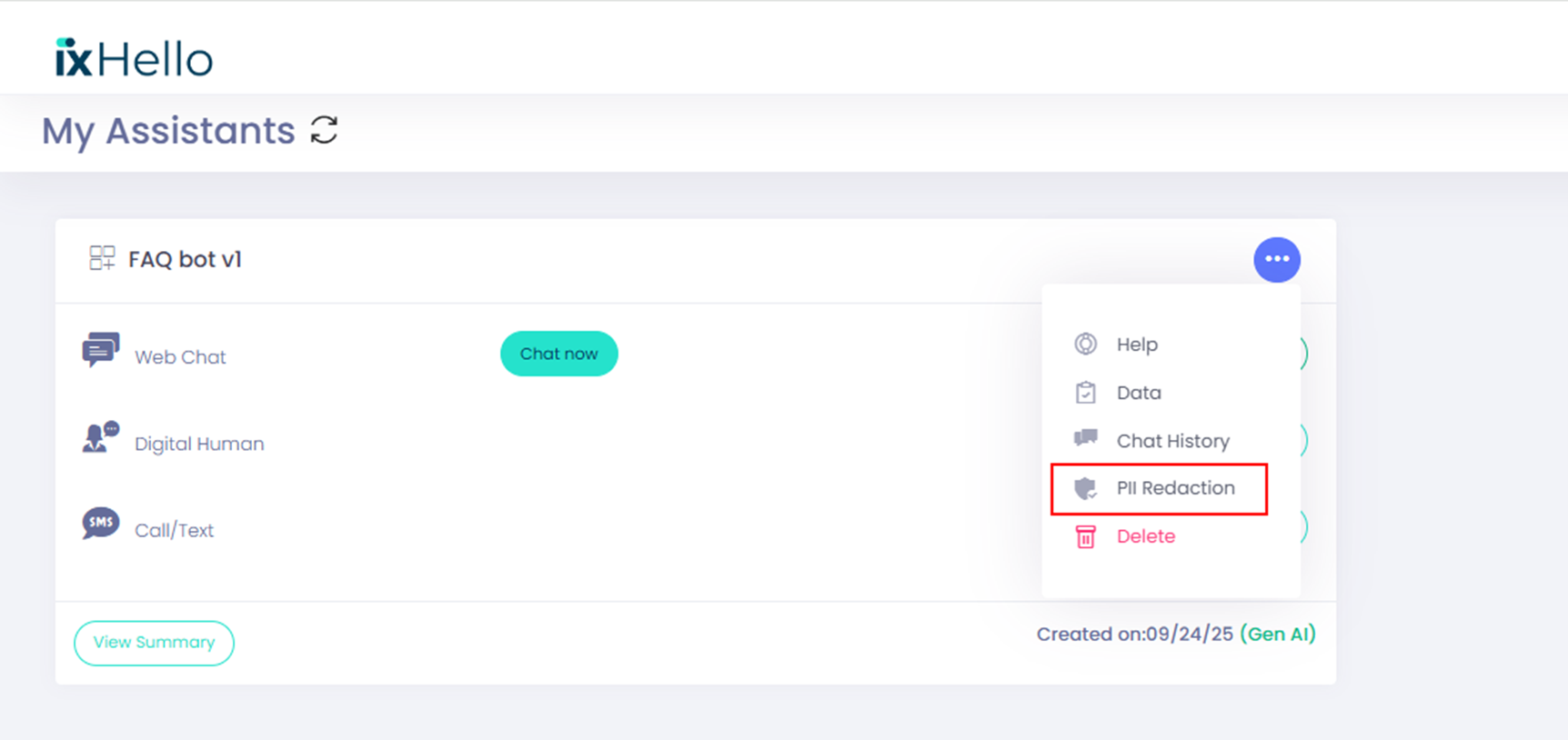The height and width of the screenshot is (740, 1568).
Task: Click the red Delete trash icon
Action: pos(1085,536)
